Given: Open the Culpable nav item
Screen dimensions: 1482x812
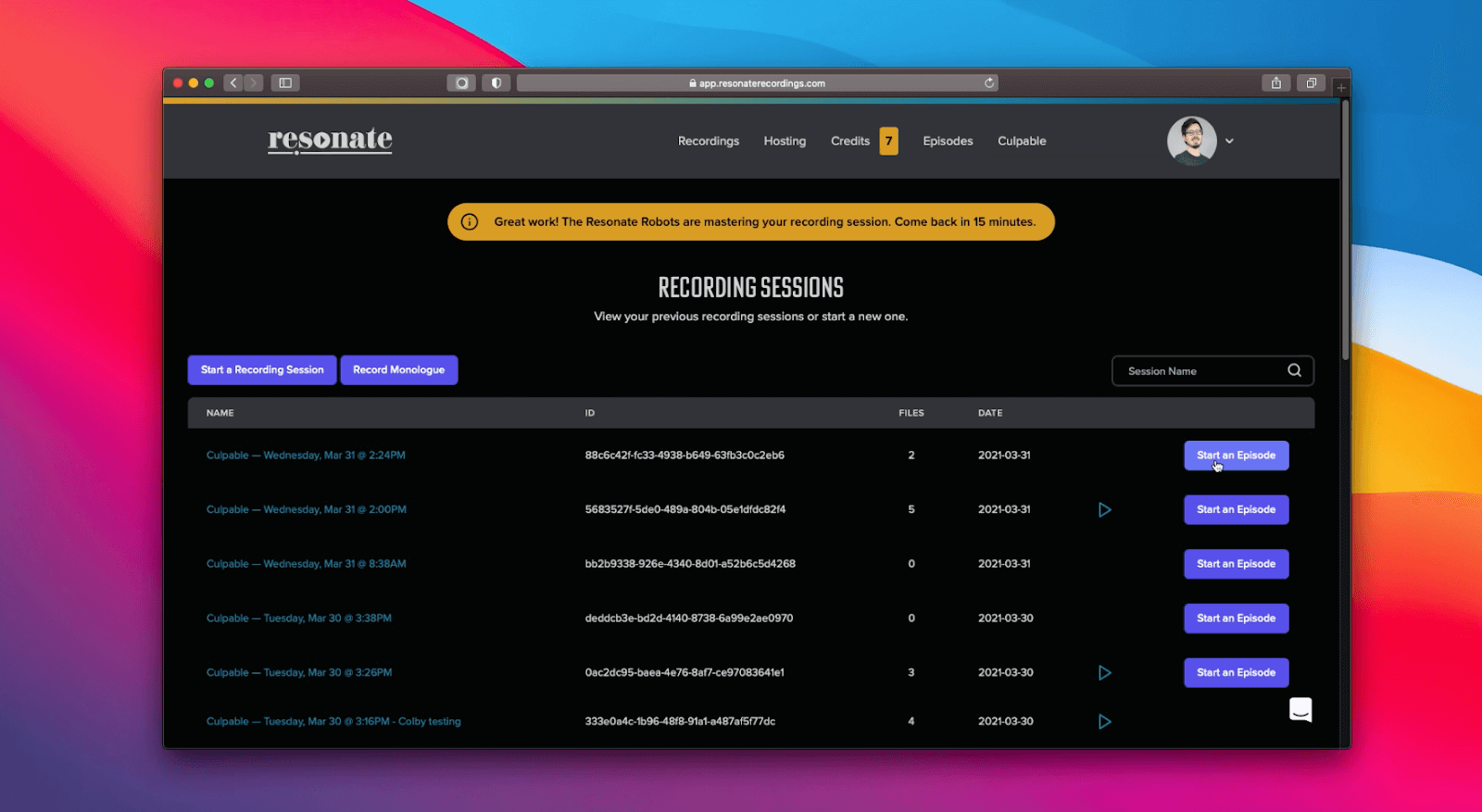Looking at the screenshot, I should point(1022,141).
